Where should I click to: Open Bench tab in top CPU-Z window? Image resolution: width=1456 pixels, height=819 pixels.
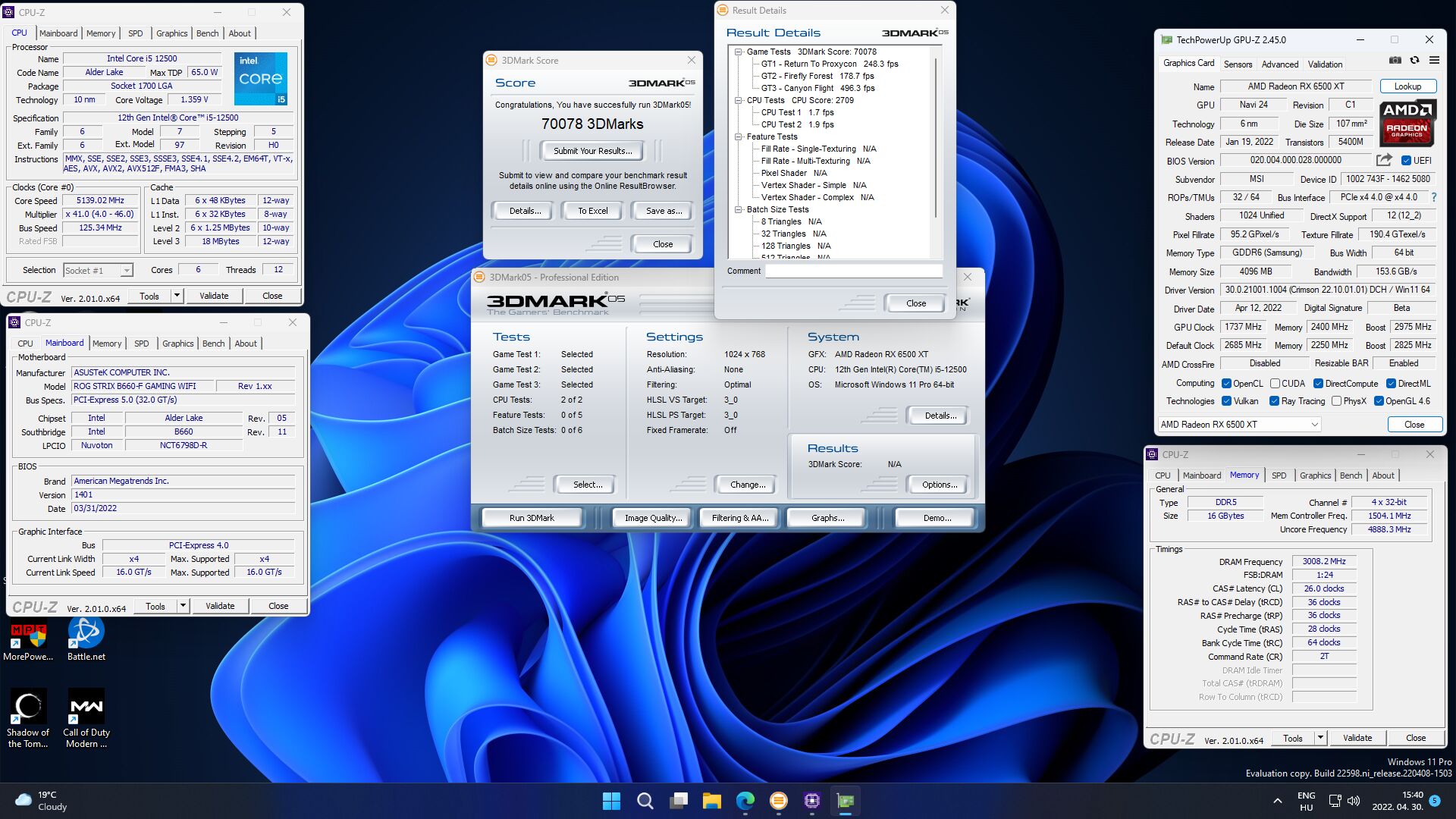pos(207,33)
